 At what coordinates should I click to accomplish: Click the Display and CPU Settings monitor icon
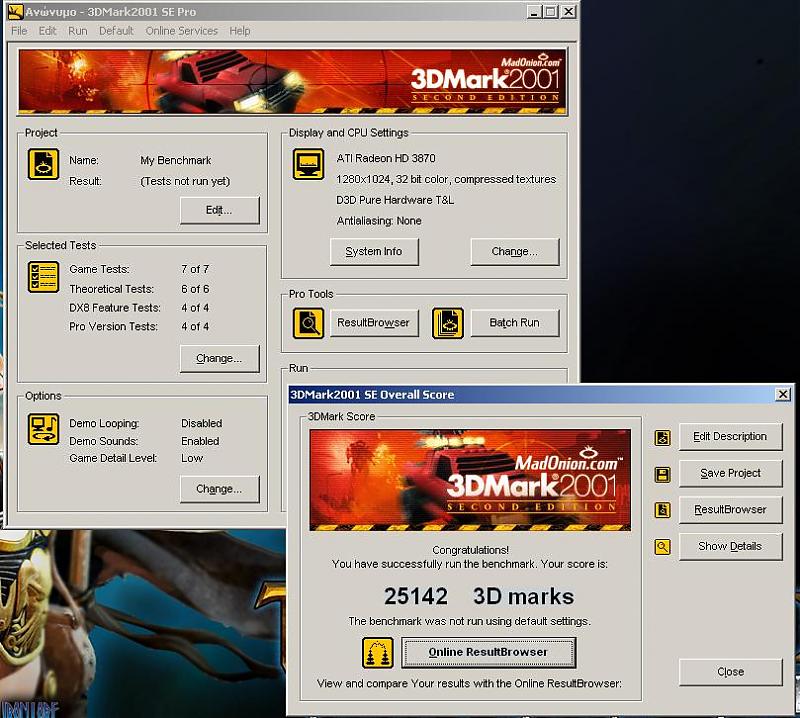308,164
